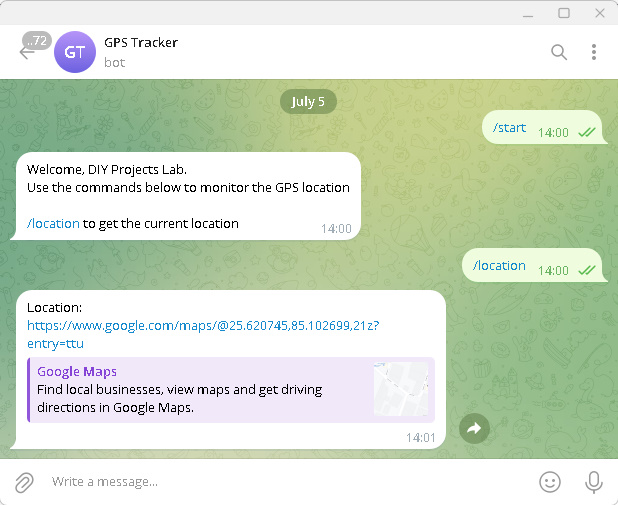Forward the location message with the share arrow
618x505 pixels.
click(474, 428)
